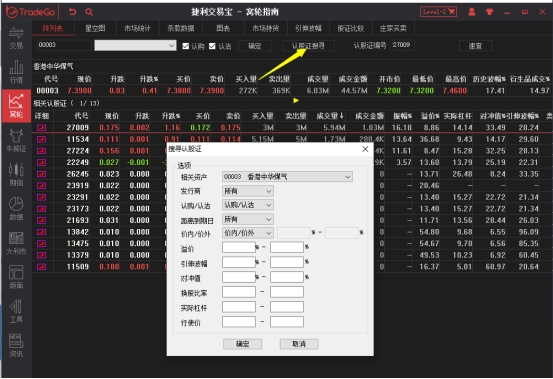Switch to the 市场统计 tab
The height and width of the screenshot is (379, 553).
(x=138, y=28)
